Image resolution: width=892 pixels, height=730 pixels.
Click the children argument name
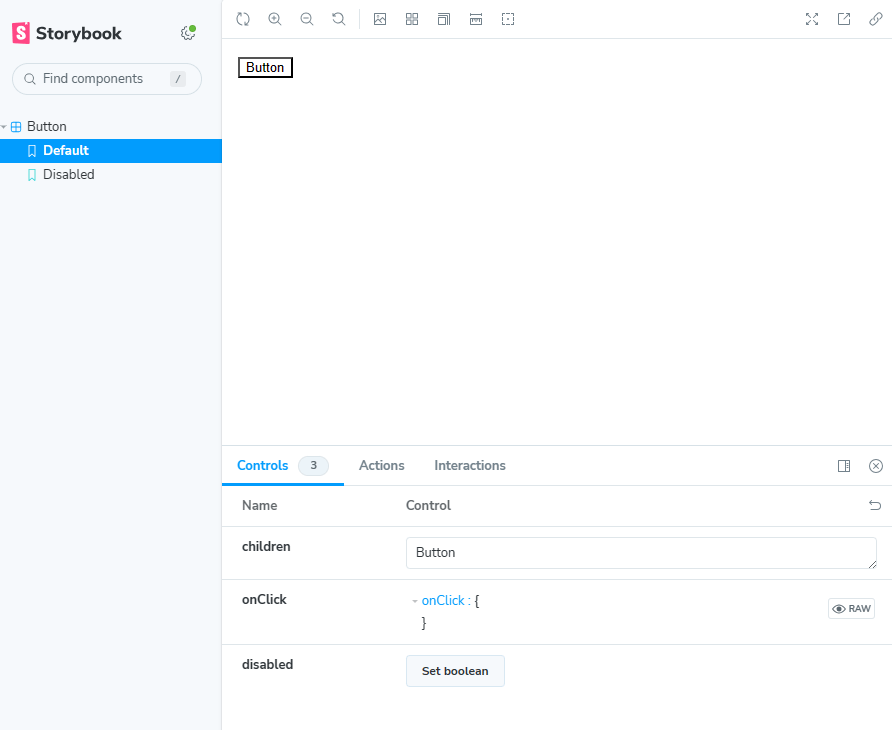tap(266, 547)
